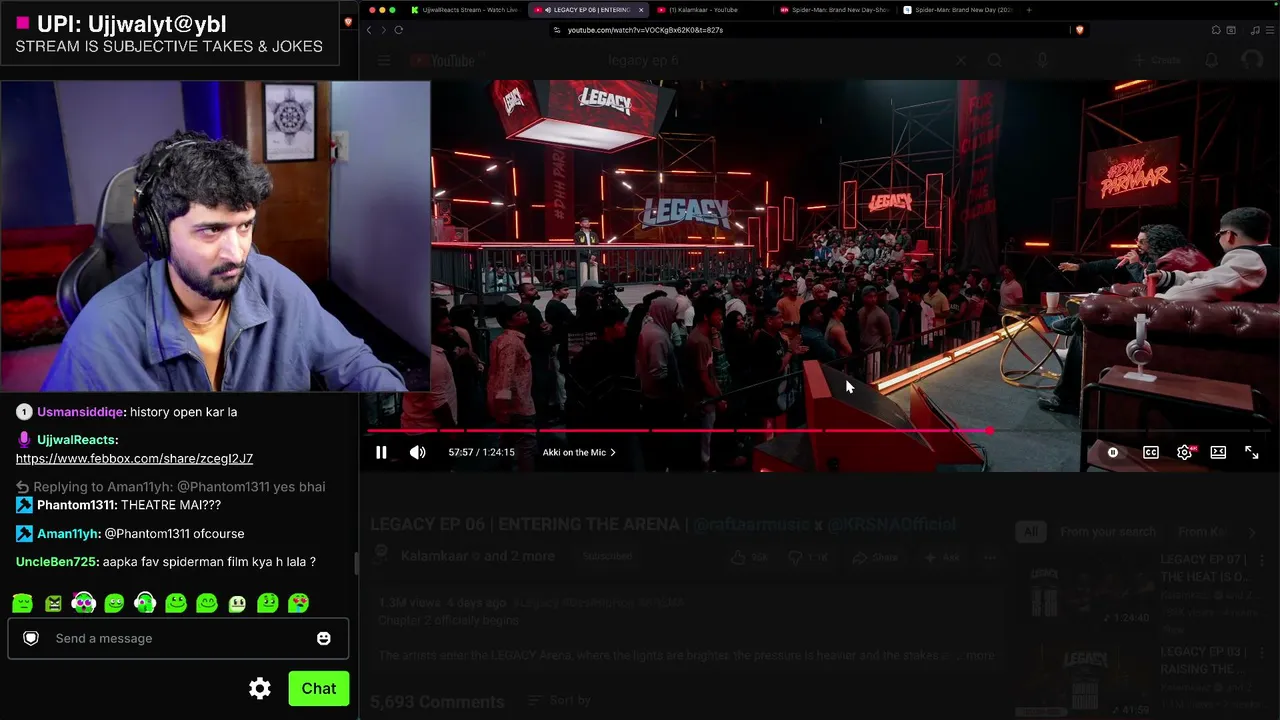Clear the YouTube search query
The height and width of the screenshot is (720, 1280).
pos(960,61)
